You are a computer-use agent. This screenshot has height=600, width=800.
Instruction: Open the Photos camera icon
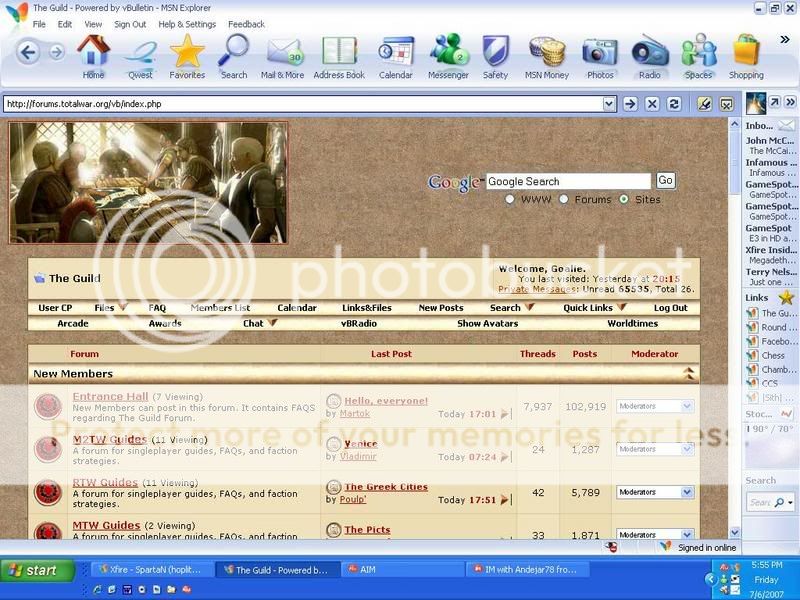click(x=600, y=58)
